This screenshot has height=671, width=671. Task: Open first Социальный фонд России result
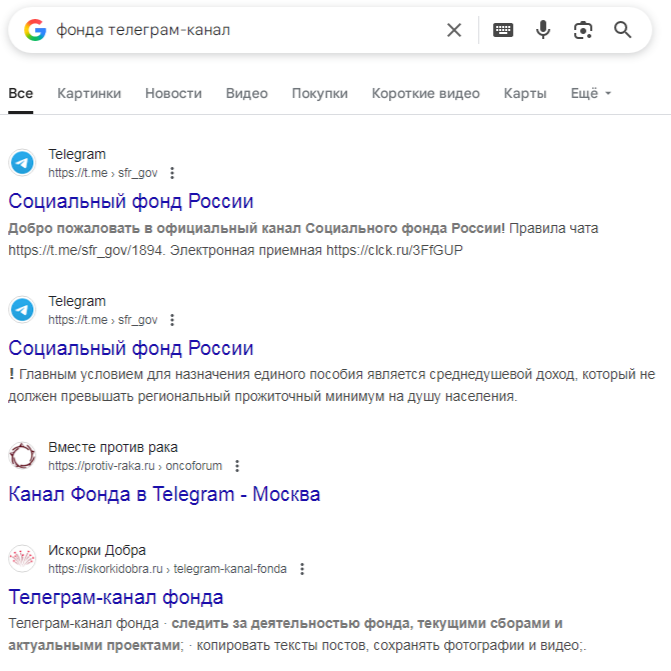tap(131, 201)
